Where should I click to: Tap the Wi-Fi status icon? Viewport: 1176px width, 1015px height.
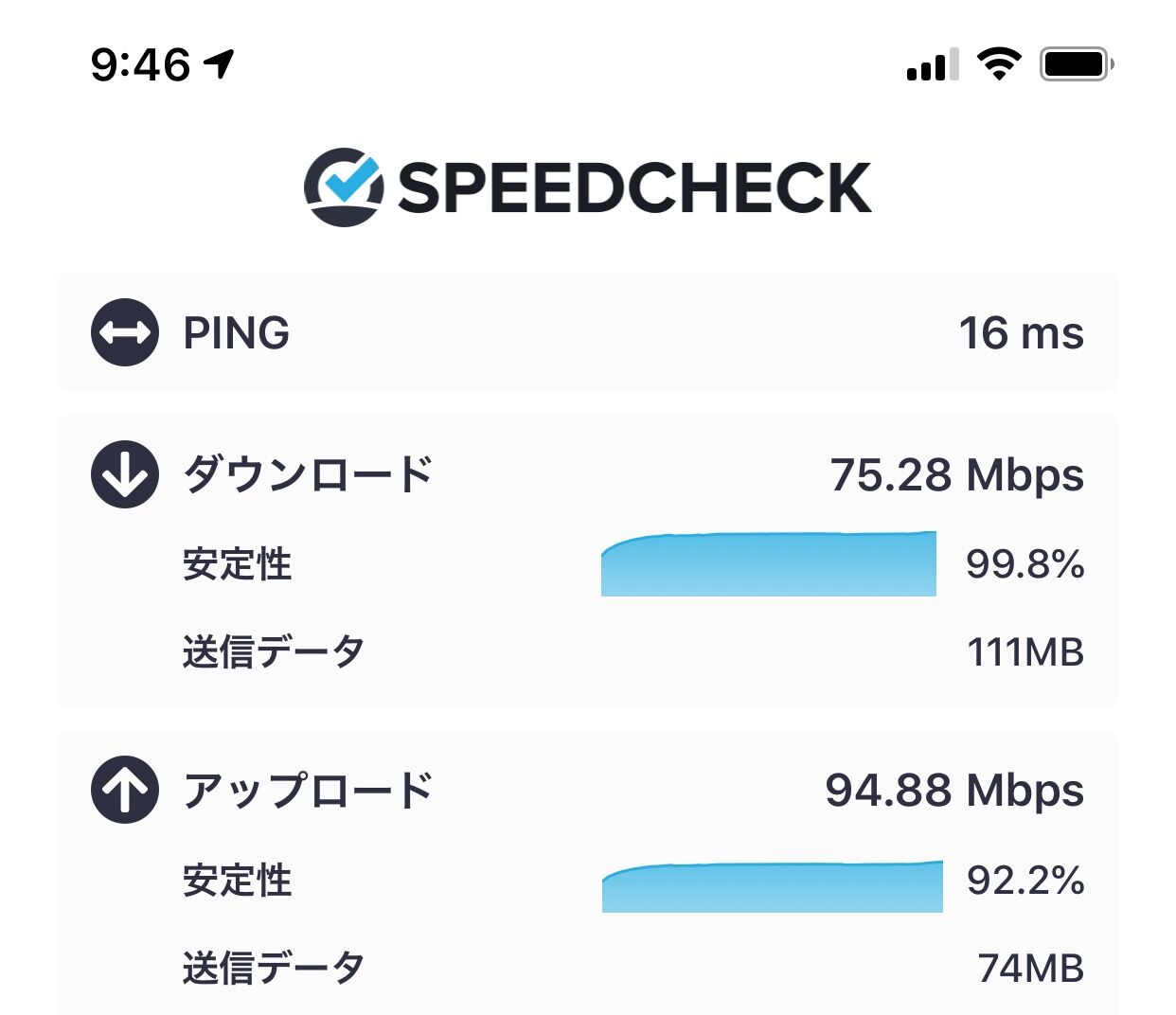999,64
